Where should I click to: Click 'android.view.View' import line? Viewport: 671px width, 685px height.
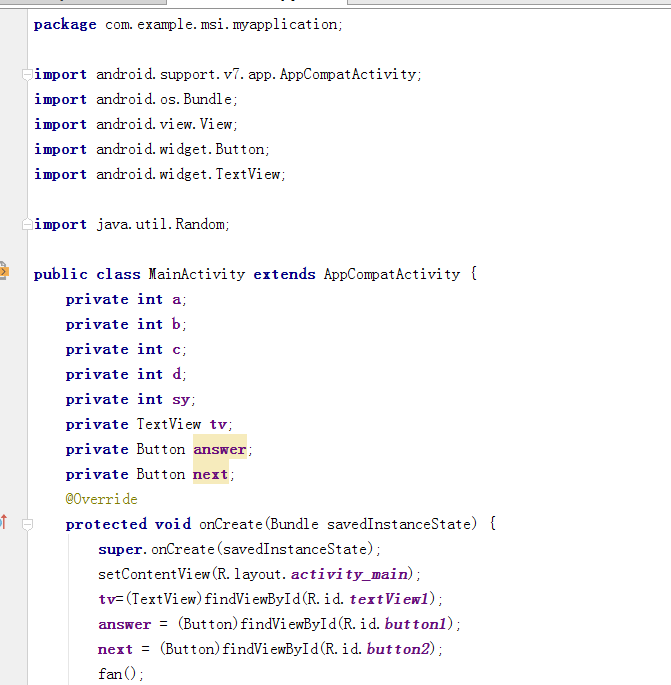164,124
